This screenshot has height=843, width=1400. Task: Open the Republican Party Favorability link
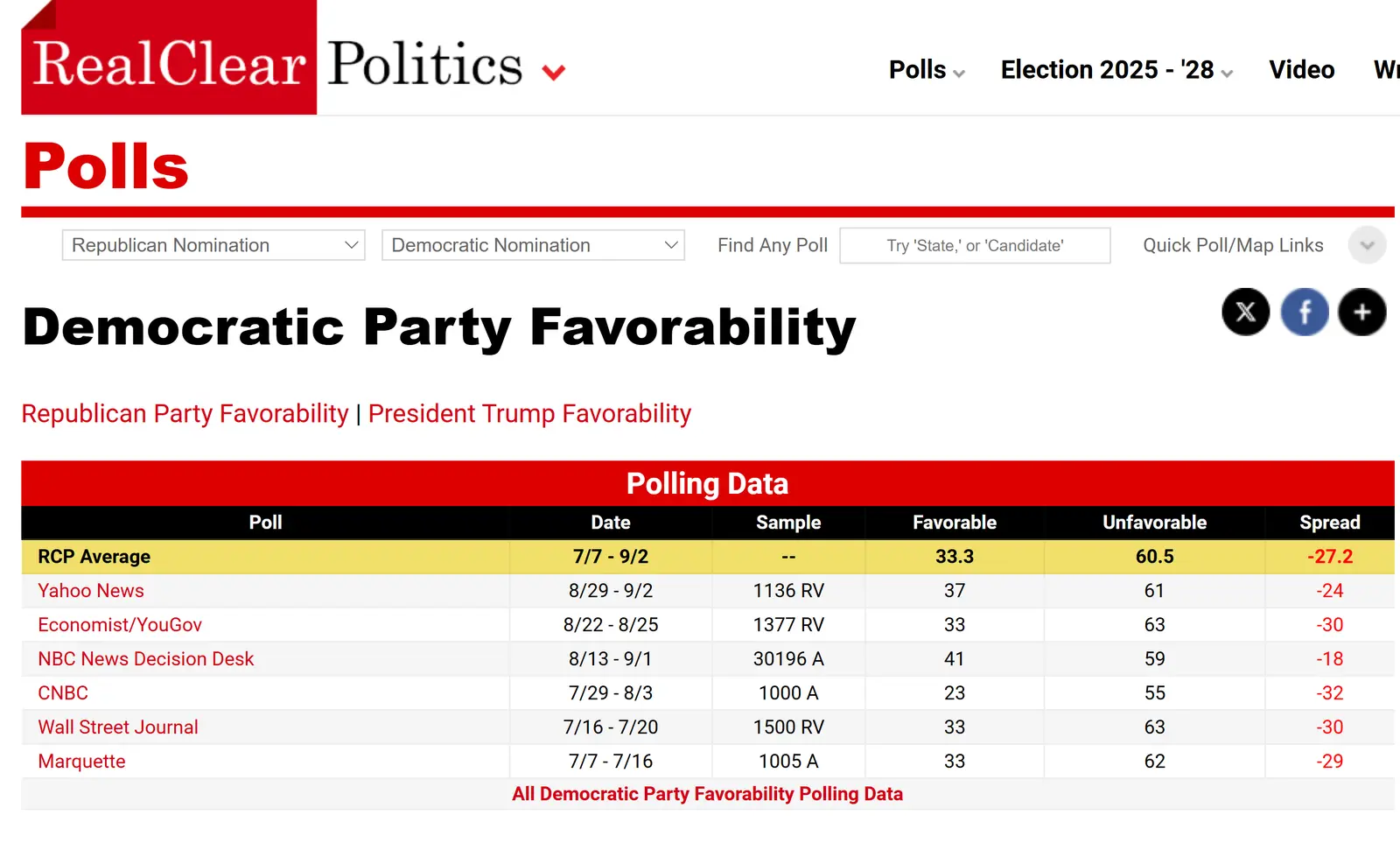185,413
